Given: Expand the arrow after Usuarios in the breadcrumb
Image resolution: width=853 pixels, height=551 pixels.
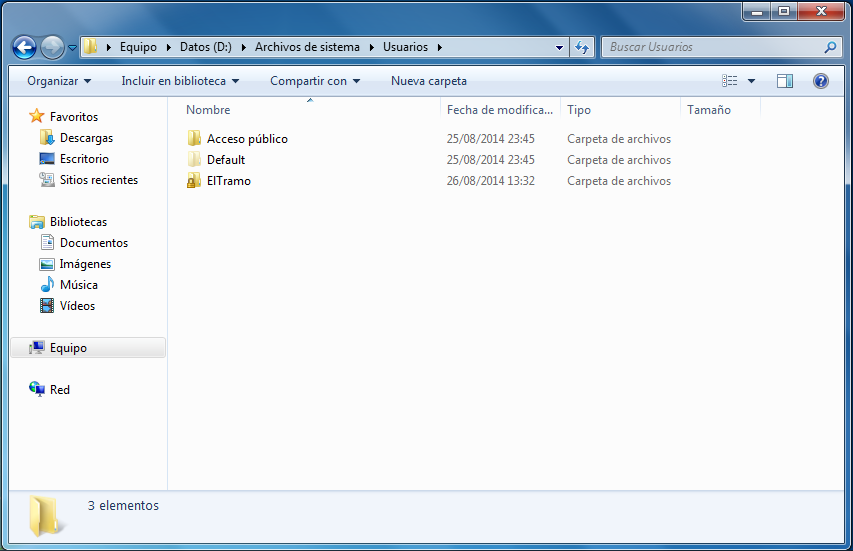Looking at the screenshot, I should click(x=440, y=47).
